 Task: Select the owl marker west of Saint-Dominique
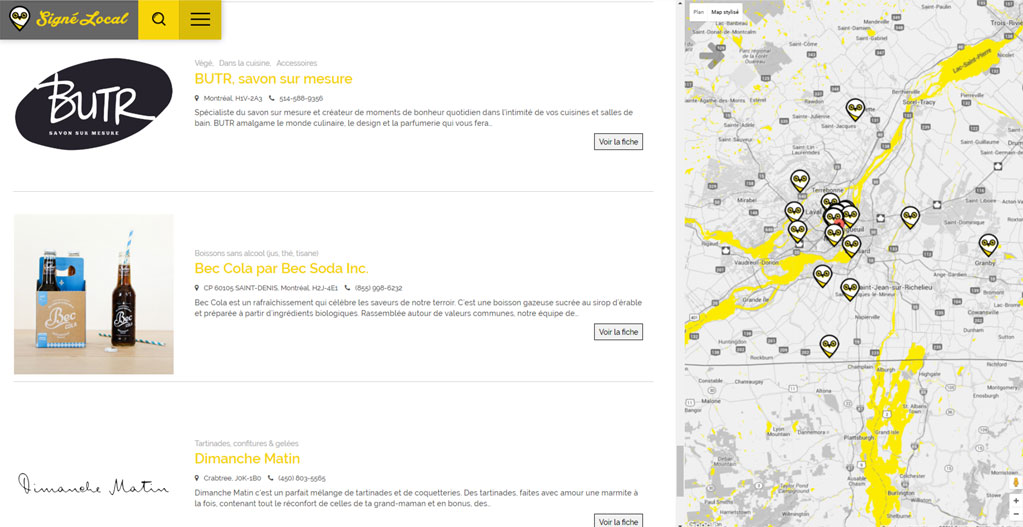pyautogui.click(x=909, y=217)
